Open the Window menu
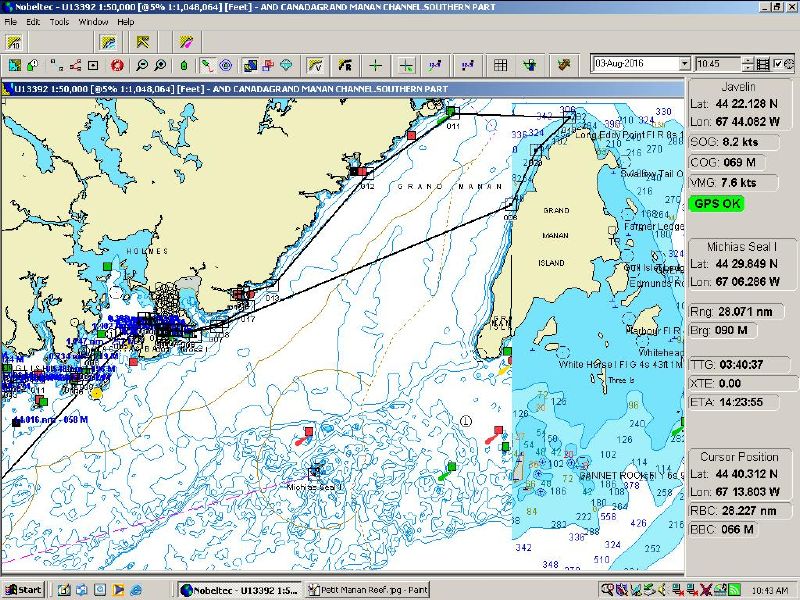 [x=93, y=21]
